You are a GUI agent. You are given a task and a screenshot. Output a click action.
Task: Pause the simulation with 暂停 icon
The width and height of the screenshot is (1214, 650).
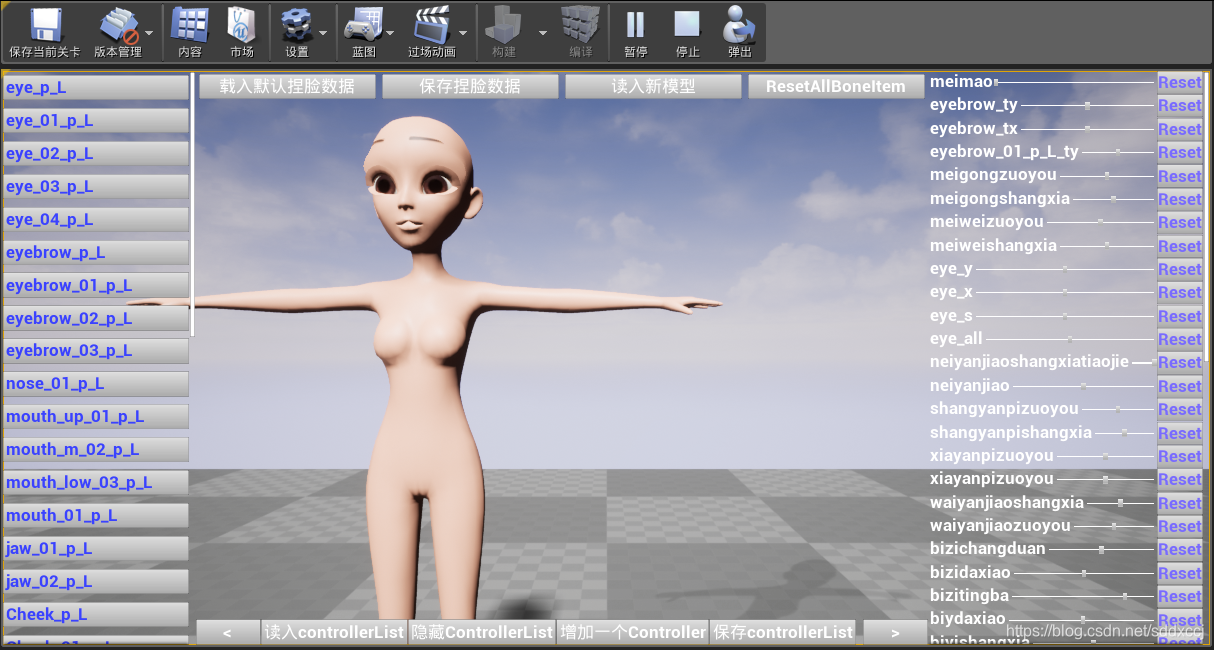pyautogui.click(x=635, y=25)
